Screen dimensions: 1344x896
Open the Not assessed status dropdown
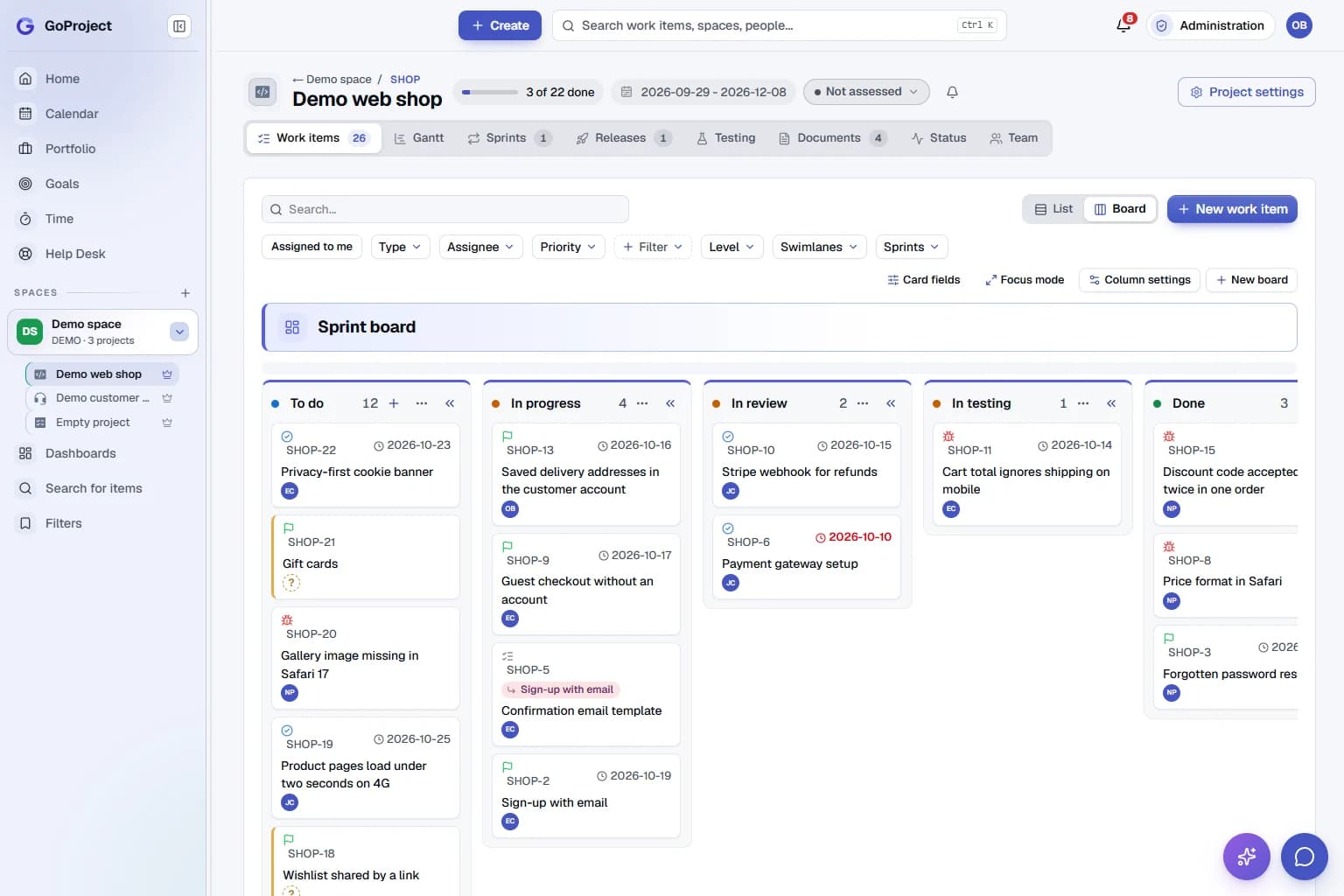click(x=865, y=92)
